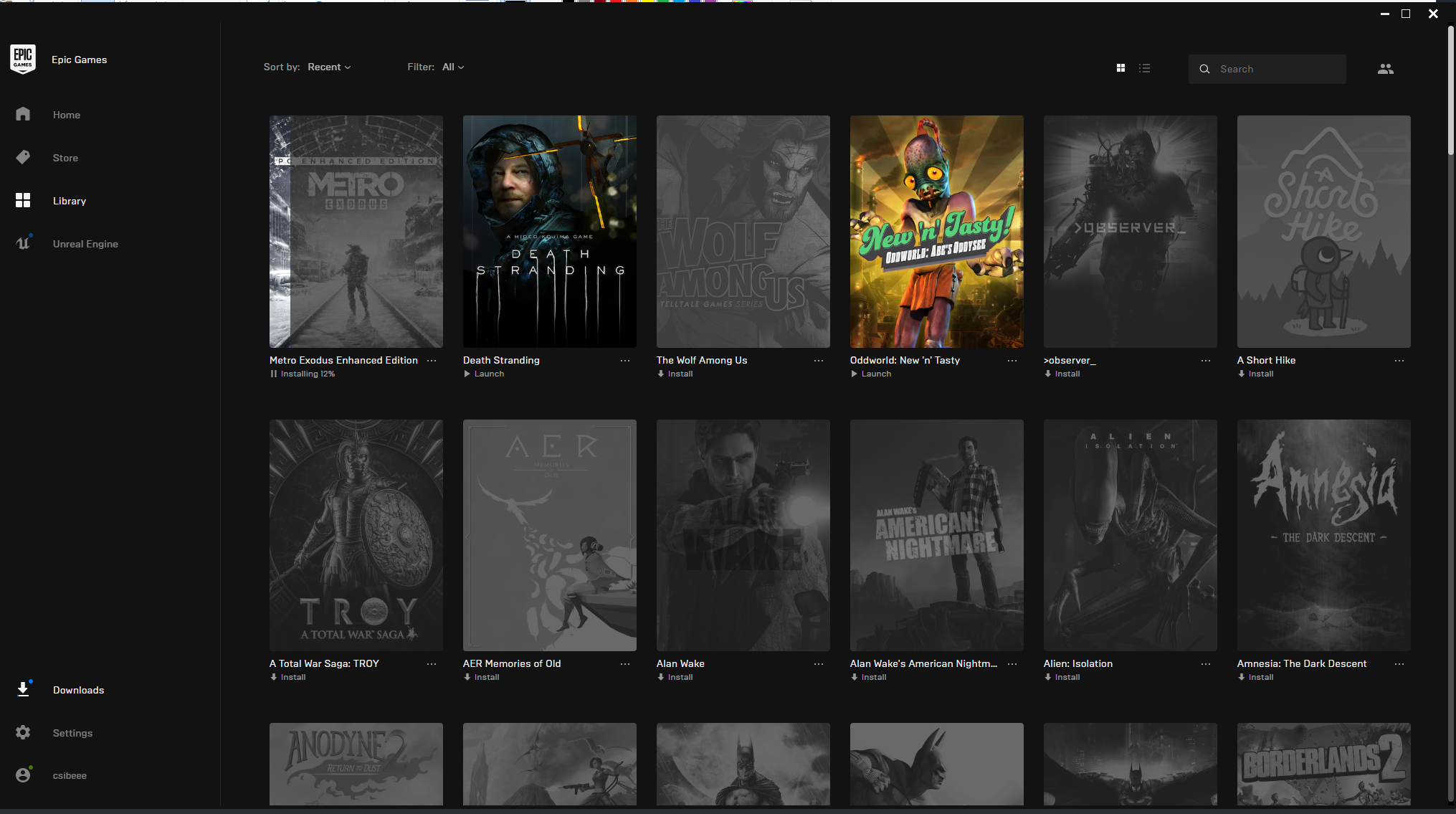Click the Epic Games logo icon
Screen dimensions: 1456x814
(x=23, y=60)
